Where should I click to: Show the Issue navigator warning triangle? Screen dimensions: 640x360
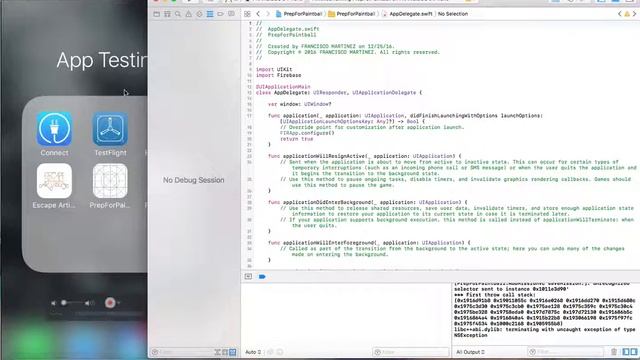point(189,14)
